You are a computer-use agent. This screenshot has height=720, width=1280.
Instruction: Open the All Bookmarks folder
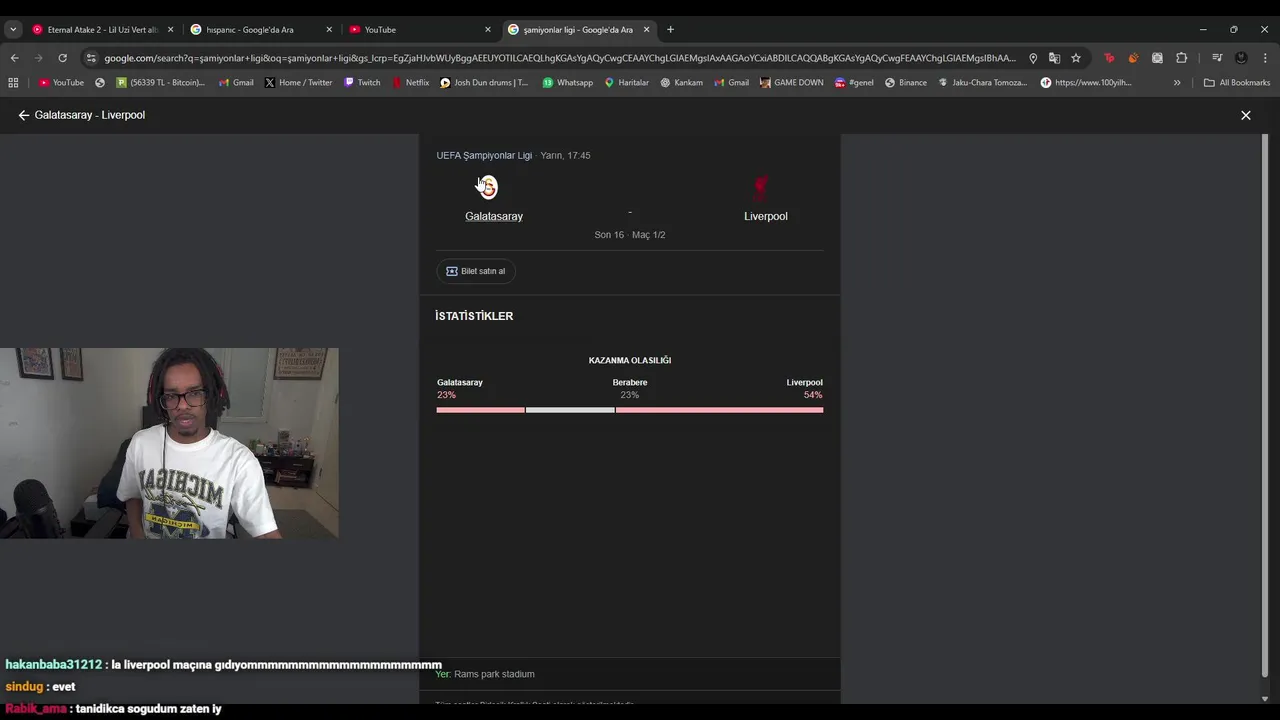click(1237, 83)
